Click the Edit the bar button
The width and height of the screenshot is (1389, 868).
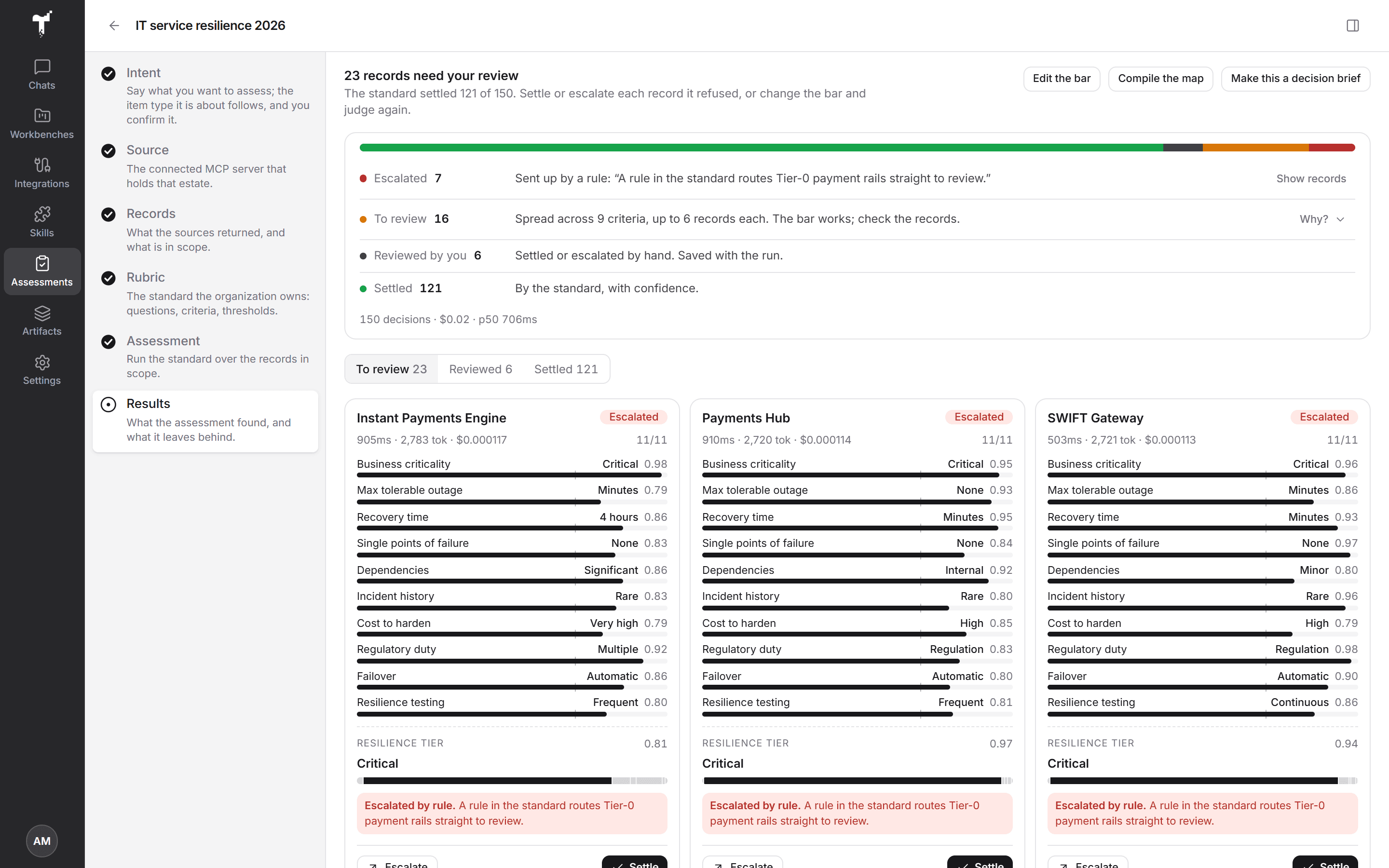click(1061, 79)
